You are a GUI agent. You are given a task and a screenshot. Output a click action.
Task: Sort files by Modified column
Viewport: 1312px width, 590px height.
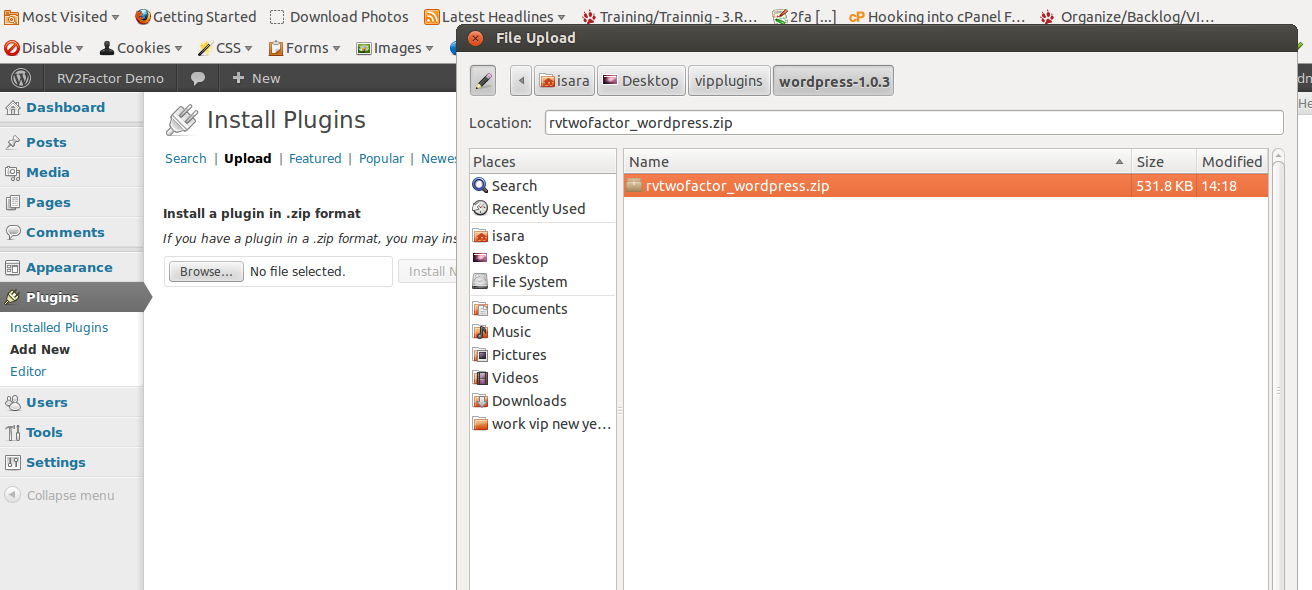[x=1232, y=161]
